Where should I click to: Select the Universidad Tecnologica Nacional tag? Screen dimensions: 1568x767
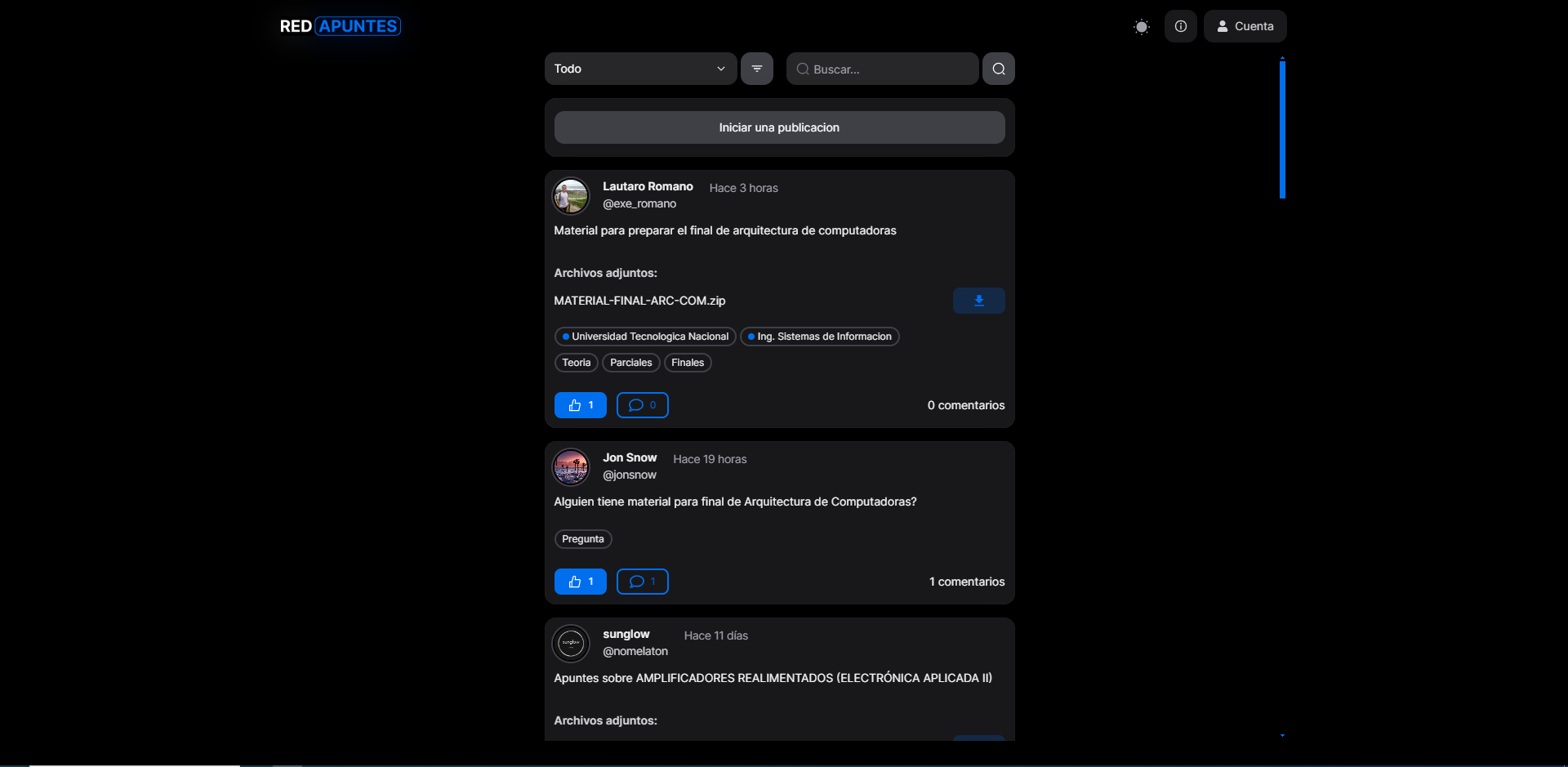pyautogui.click(x=645, y=337)
